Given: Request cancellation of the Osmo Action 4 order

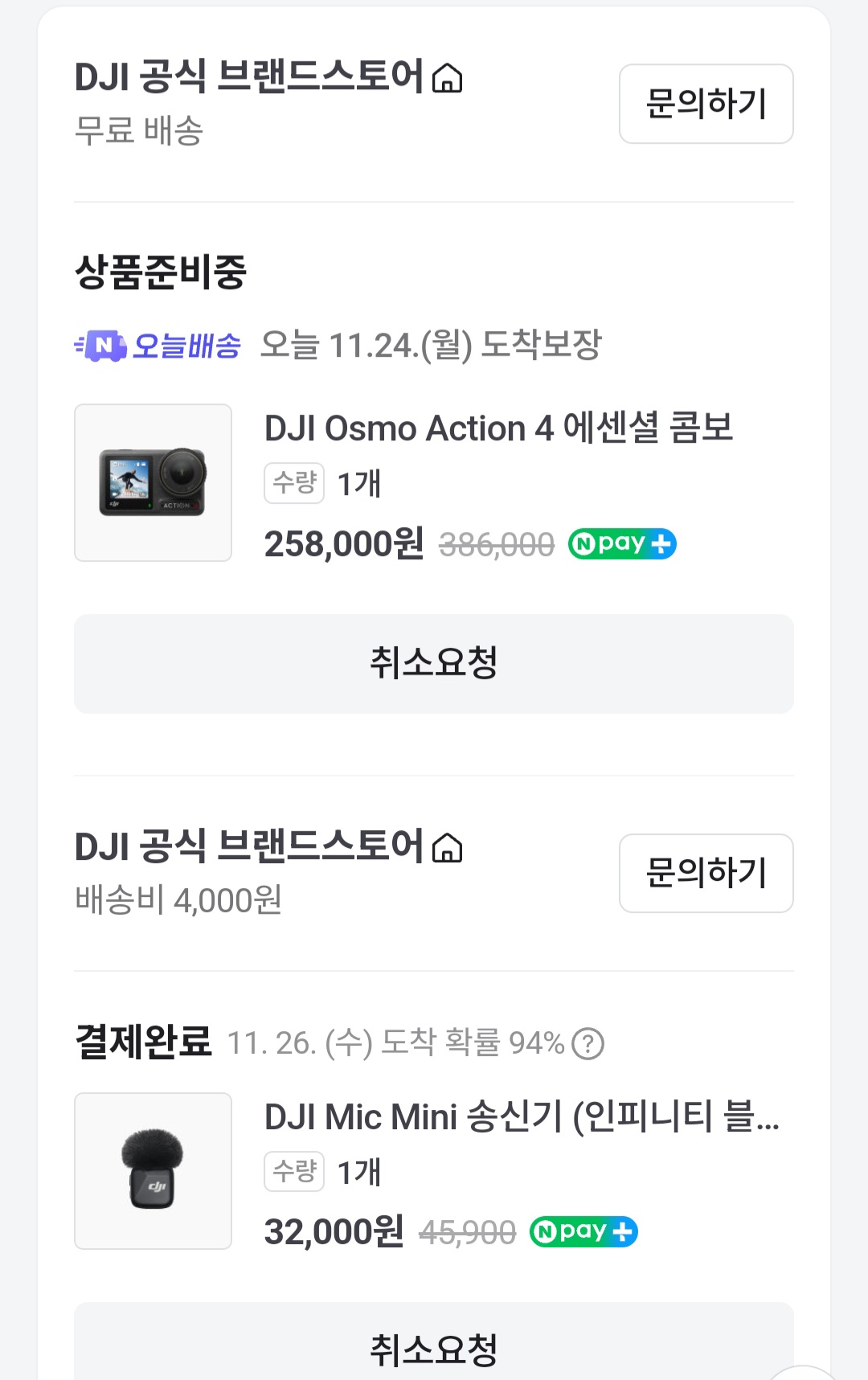Looking at the screenshot, I should [434, 664].
